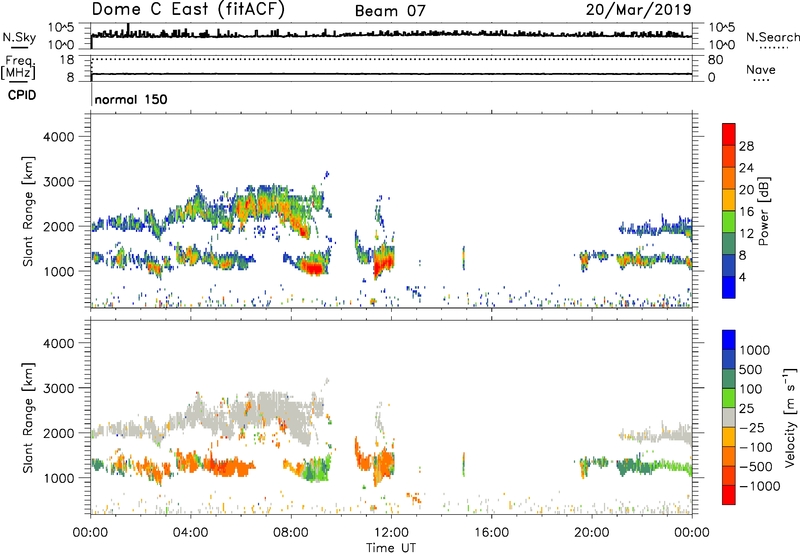Click the 'Power [dB]' colorbar title
800x554 pixels.
(x=763, y=211)
